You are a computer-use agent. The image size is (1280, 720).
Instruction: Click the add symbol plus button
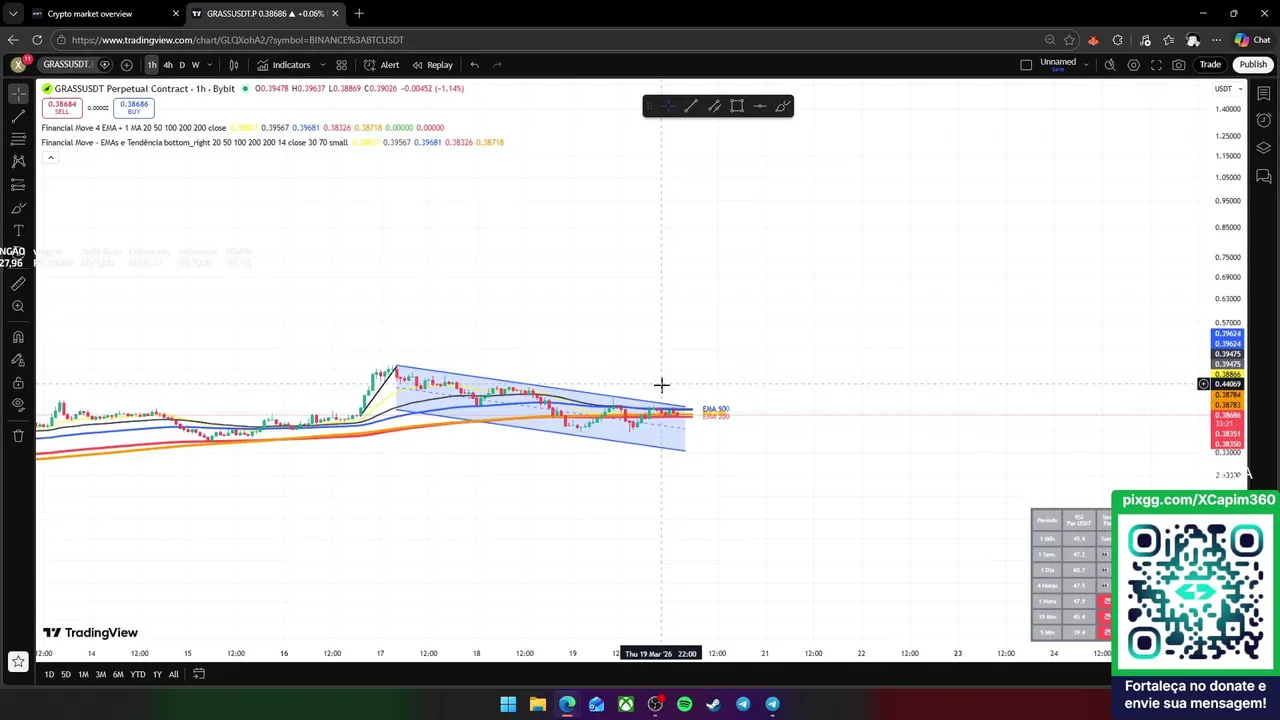(x=127, y=65)
